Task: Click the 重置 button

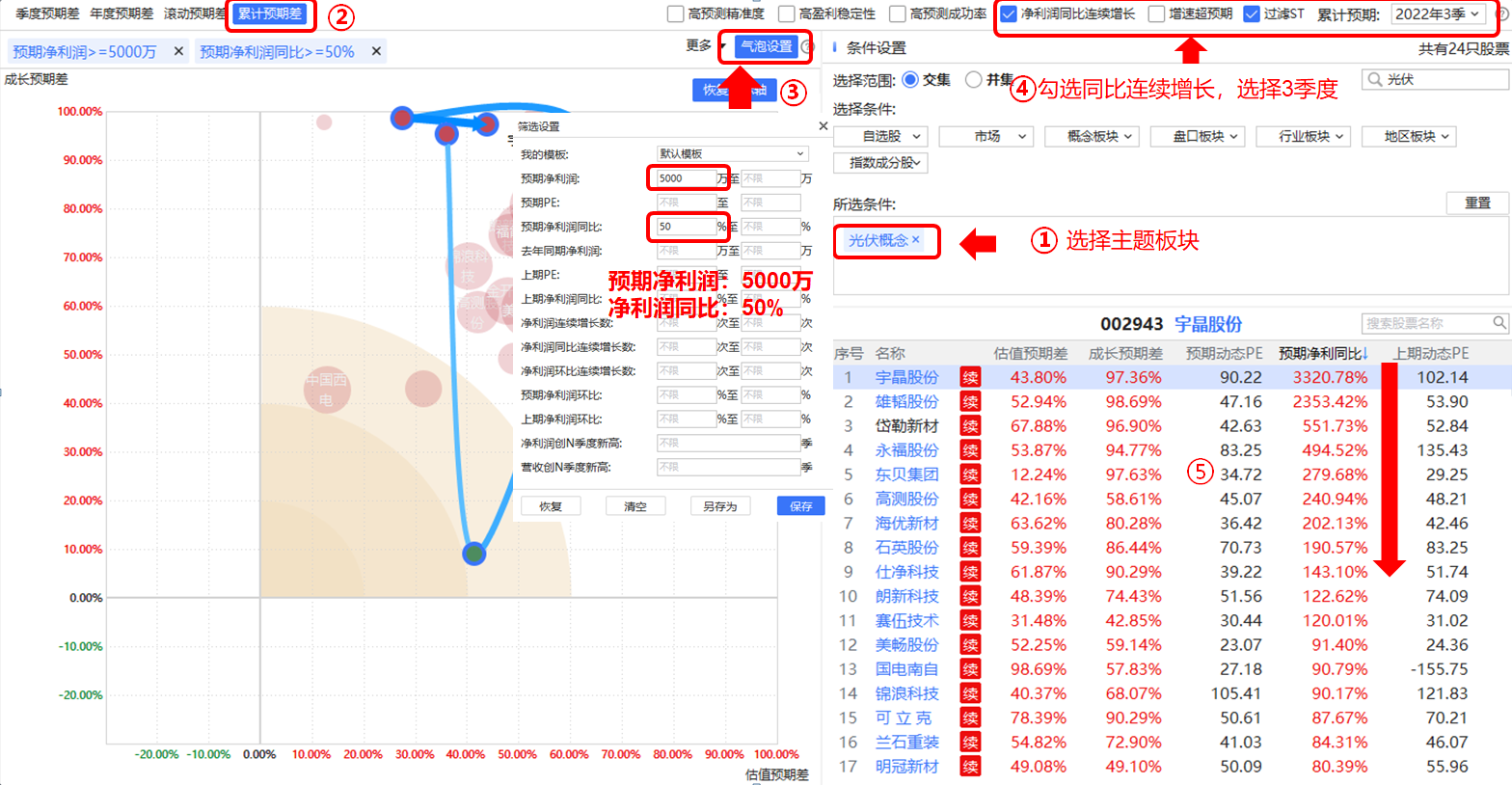Action: 1477,203
